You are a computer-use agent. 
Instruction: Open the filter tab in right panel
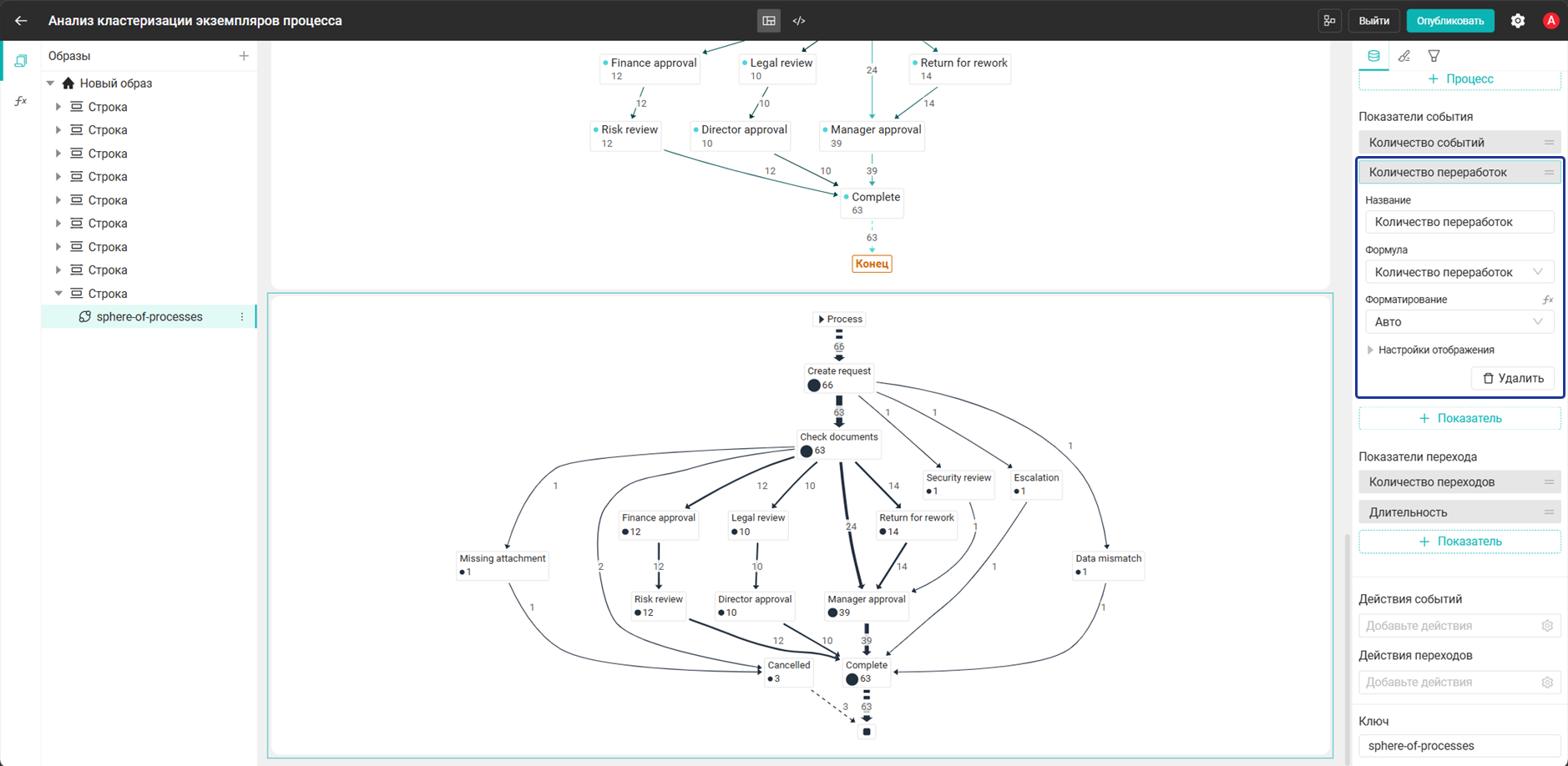coord(1434,56)
